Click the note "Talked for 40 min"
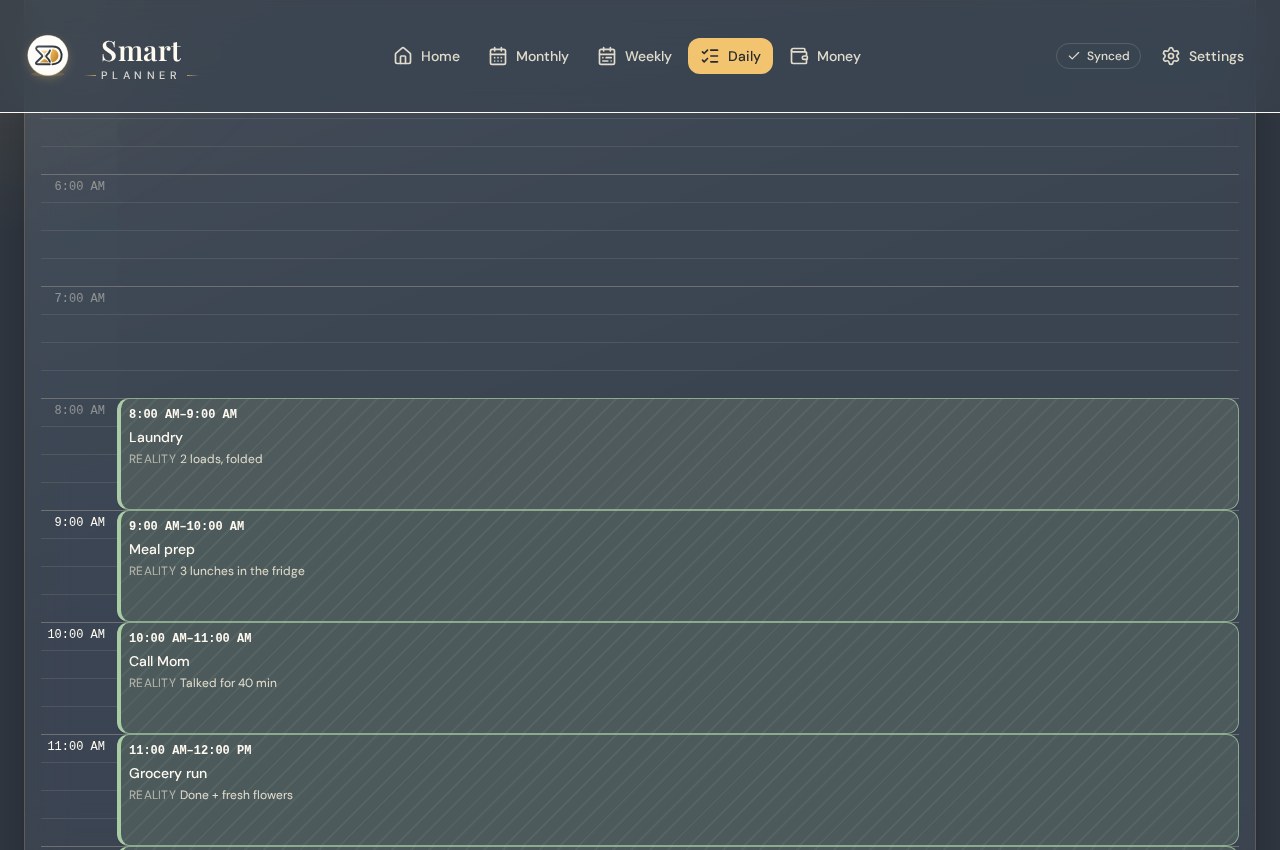Screen dimensions: 1280x850 click(228, 683)
